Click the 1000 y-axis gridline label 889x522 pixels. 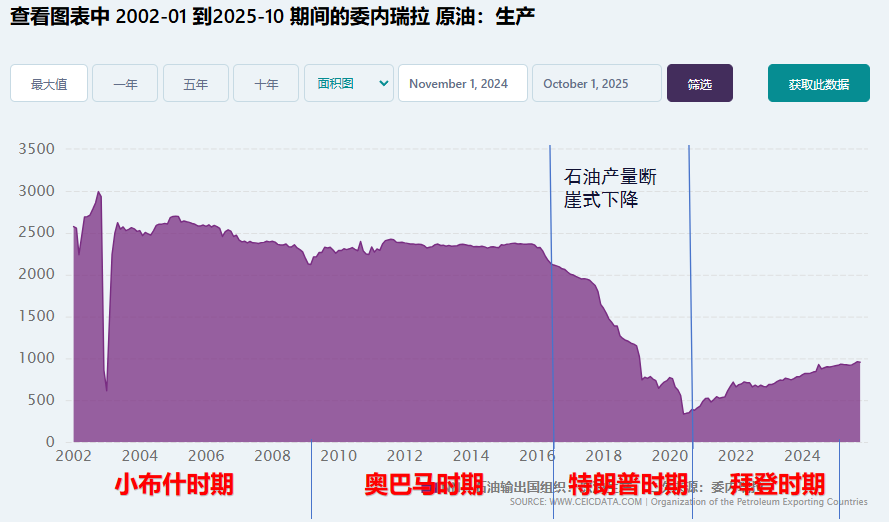37,359
